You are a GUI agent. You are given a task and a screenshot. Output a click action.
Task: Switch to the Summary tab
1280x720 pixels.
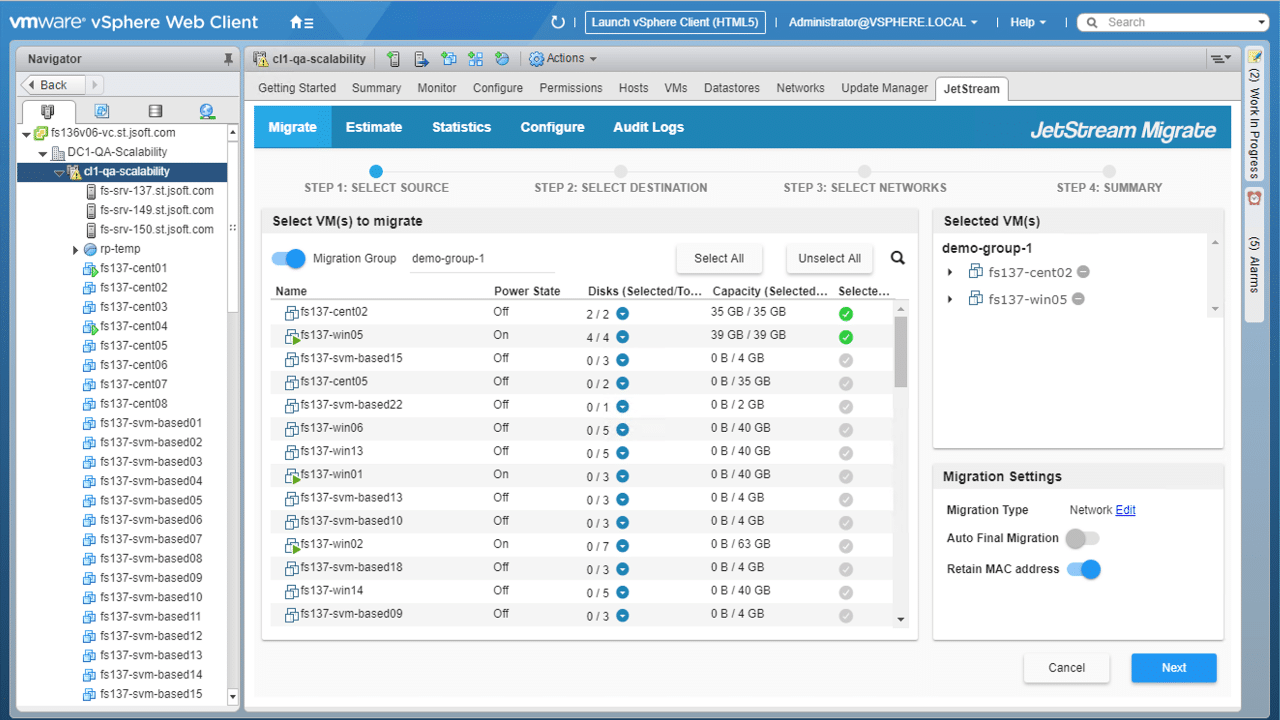(x=377, y=88)
